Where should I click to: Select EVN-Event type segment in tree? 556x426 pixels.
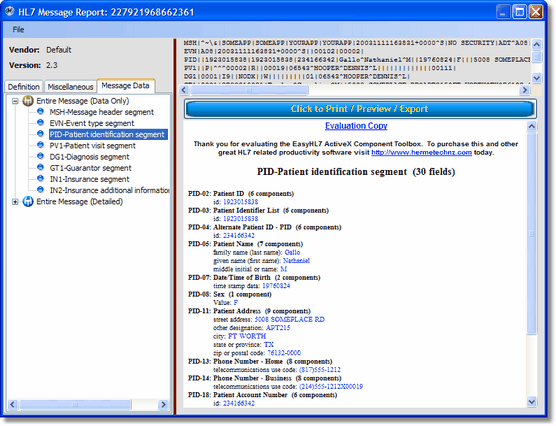tap(92, 123)
